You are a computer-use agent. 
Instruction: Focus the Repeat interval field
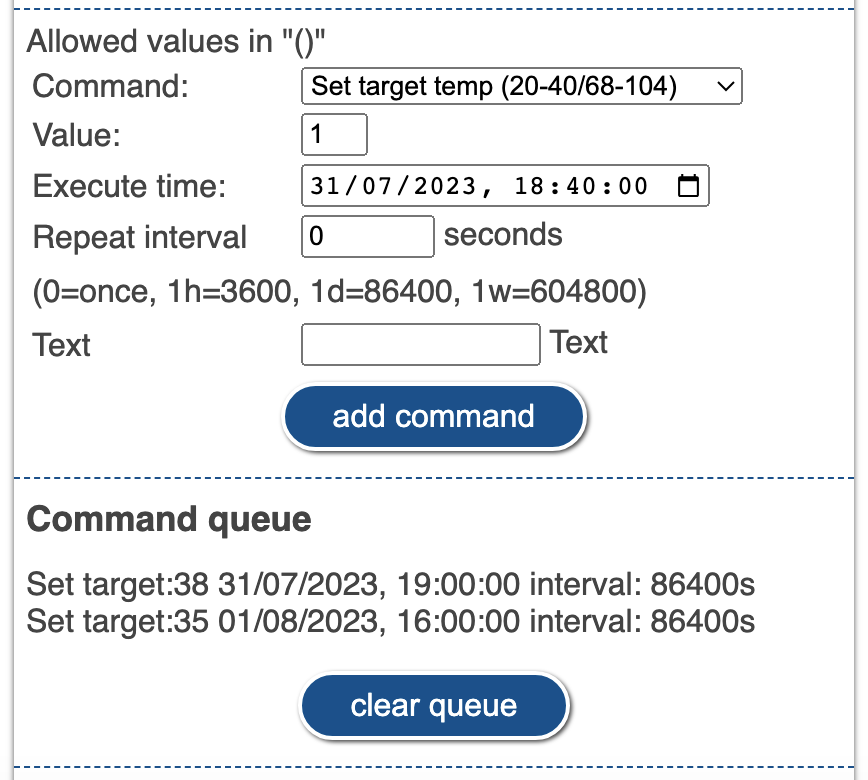[366, 236]
